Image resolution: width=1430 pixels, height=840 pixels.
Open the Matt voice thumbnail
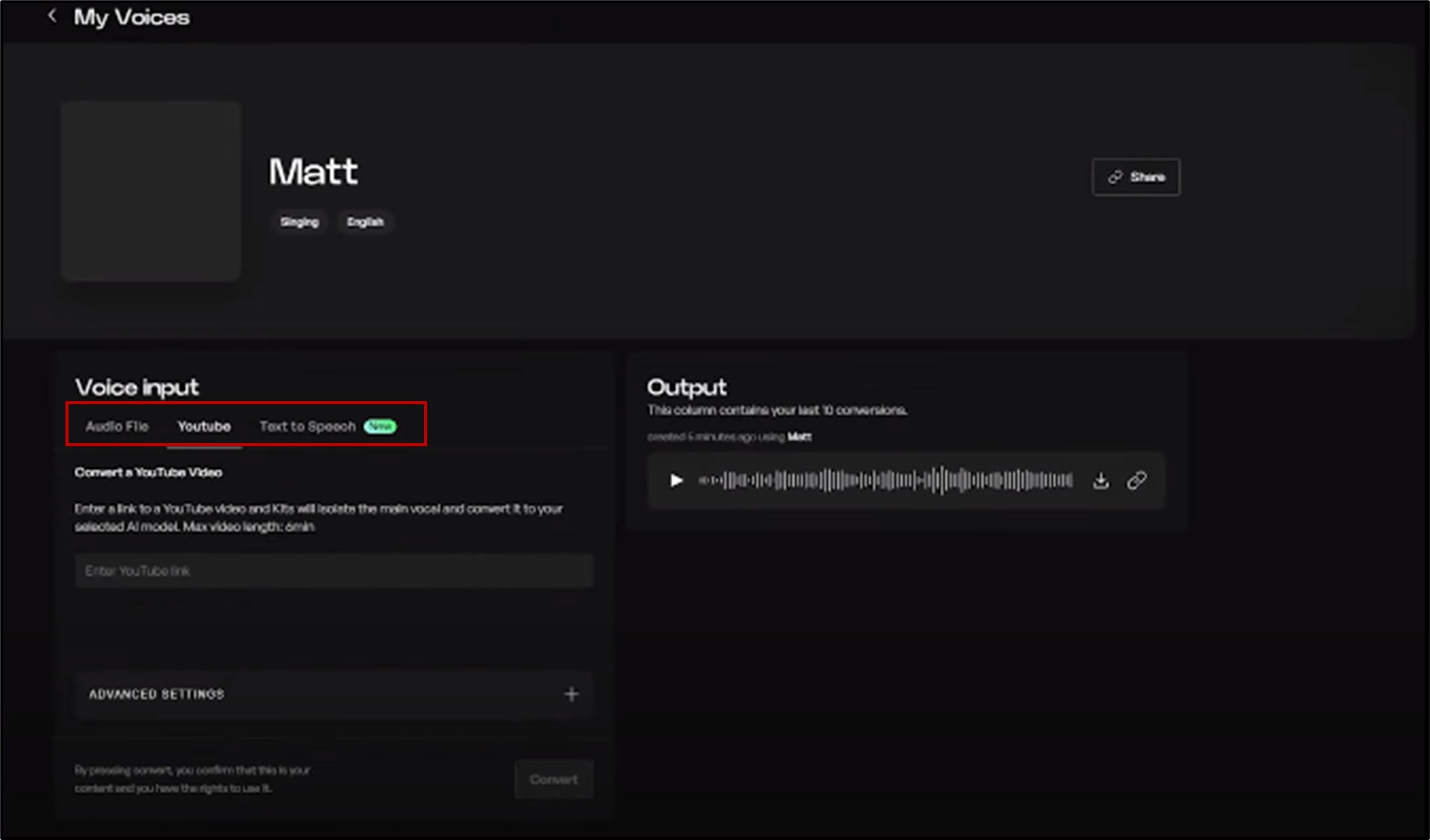pos(151,189)
